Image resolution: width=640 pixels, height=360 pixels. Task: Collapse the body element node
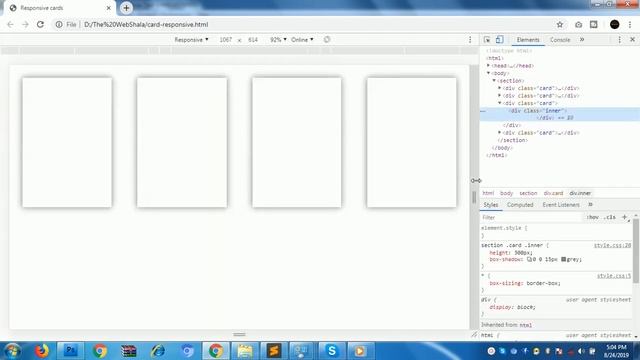(x=488, y=73)
